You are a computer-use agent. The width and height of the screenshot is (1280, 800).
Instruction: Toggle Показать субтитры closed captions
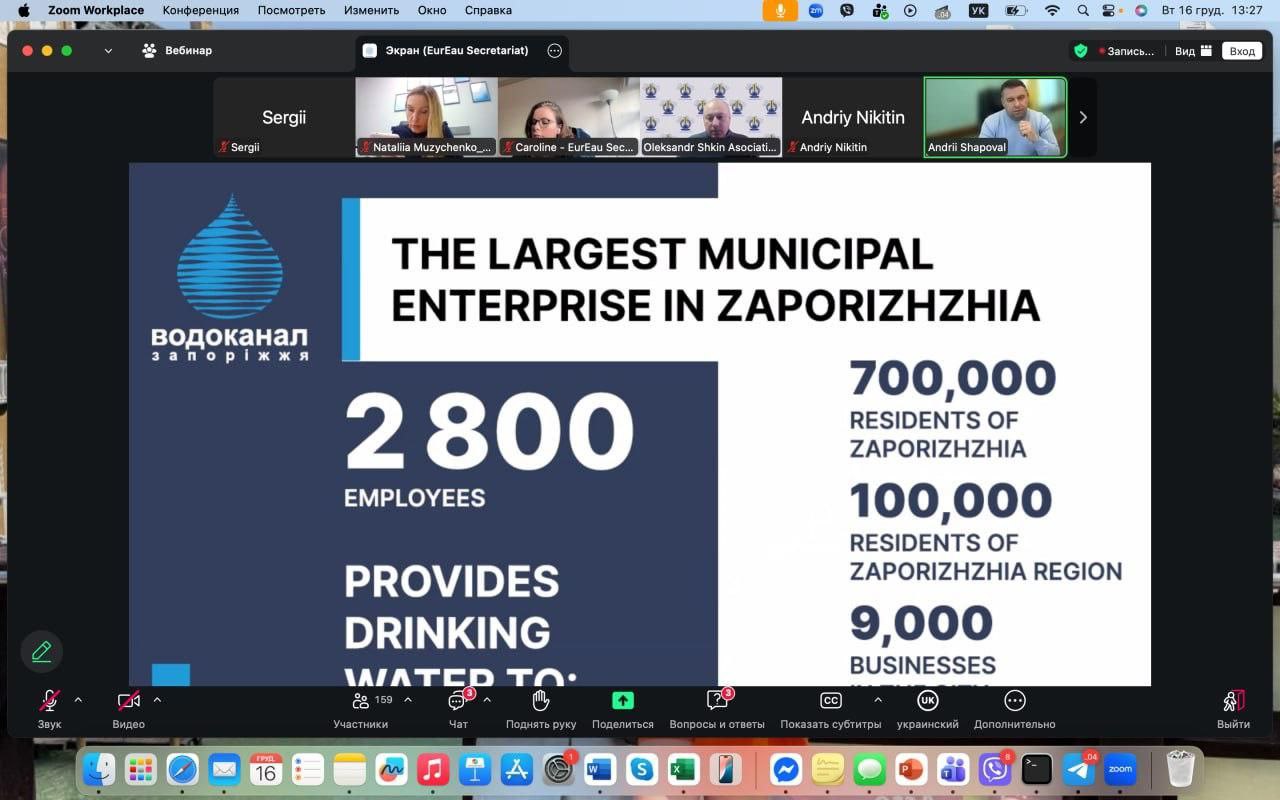click(x=830, y=701)
